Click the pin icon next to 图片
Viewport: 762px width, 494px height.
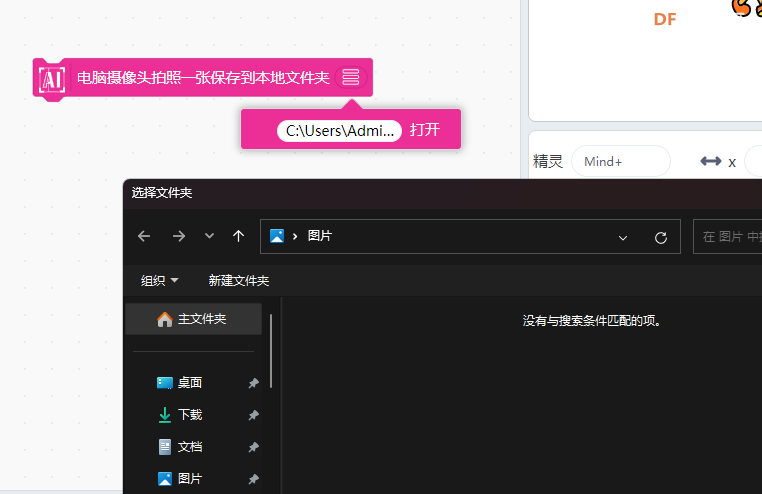(253, 479)
